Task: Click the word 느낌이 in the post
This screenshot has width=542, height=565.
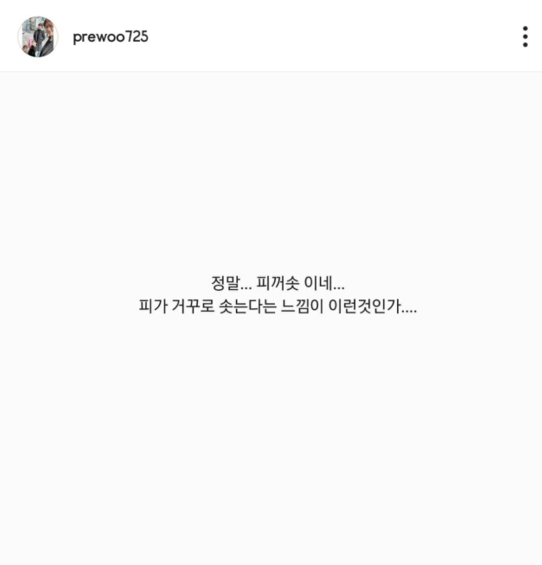Action: click(x=302, y=306)
